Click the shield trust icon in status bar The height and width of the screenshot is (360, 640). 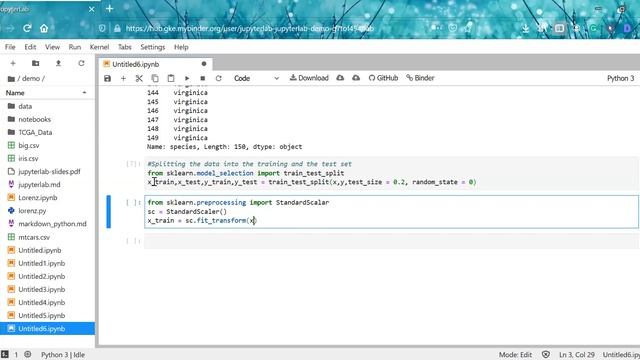click(546, 354)
